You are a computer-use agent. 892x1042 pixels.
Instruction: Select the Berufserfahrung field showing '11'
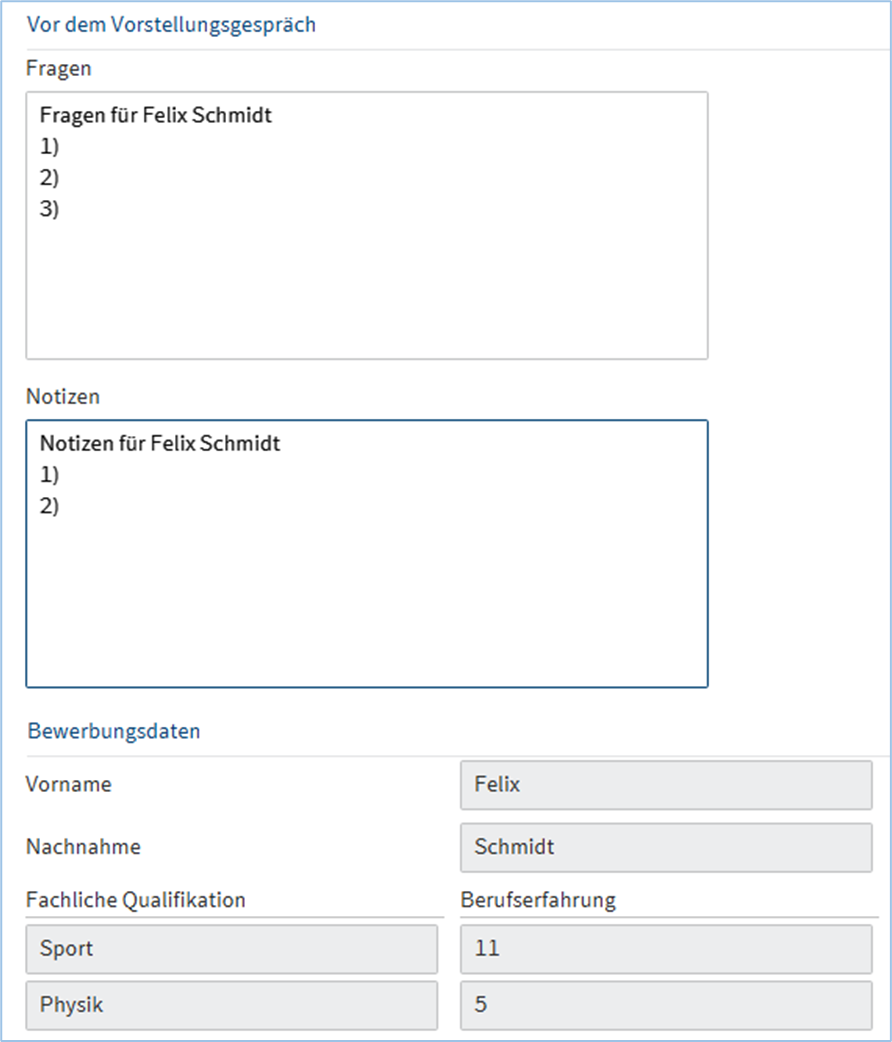click(x=666, y=949)
